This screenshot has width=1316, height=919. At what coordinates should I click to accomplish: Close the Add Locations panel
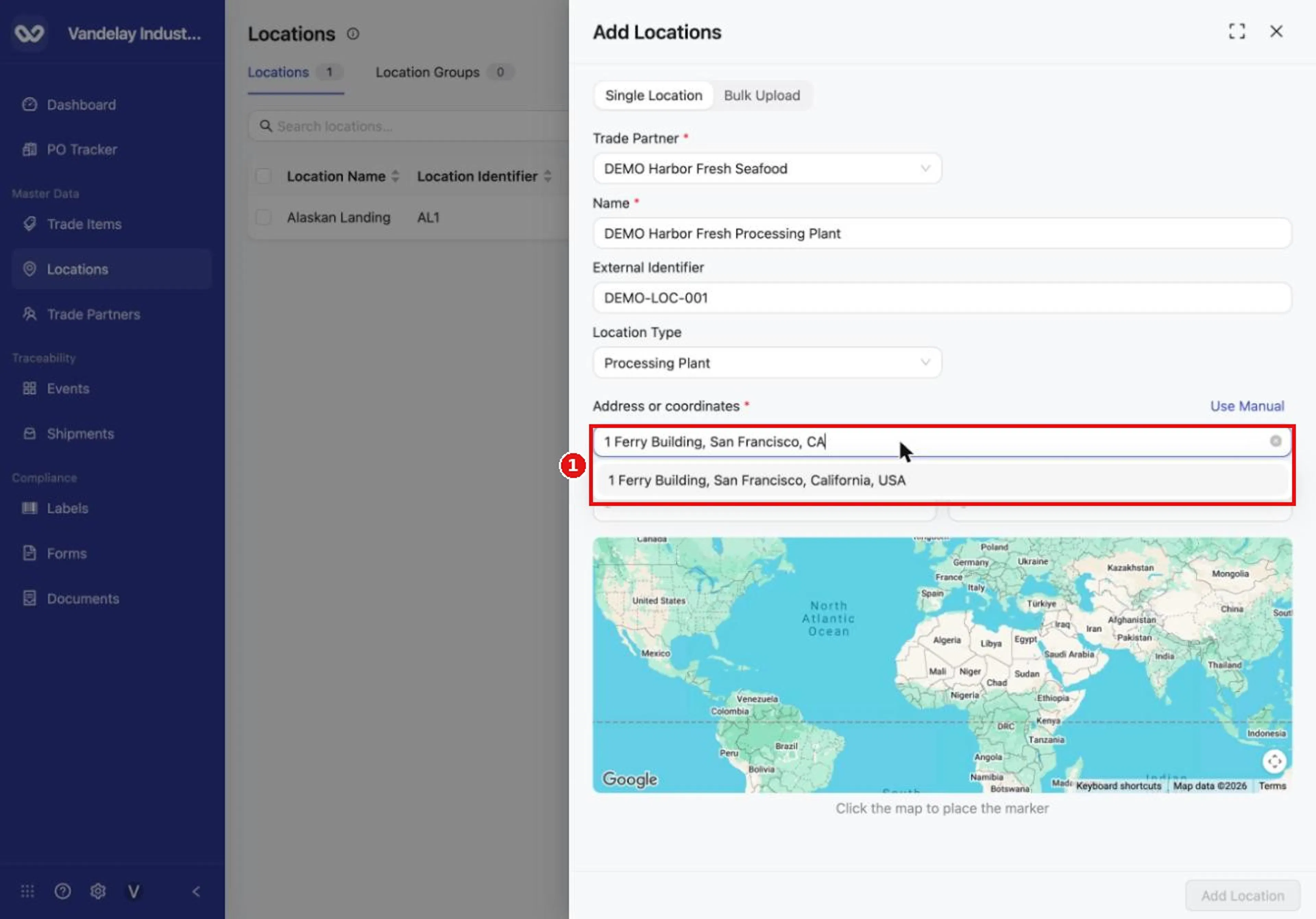pyautogui.click(x=1276, y=31)
